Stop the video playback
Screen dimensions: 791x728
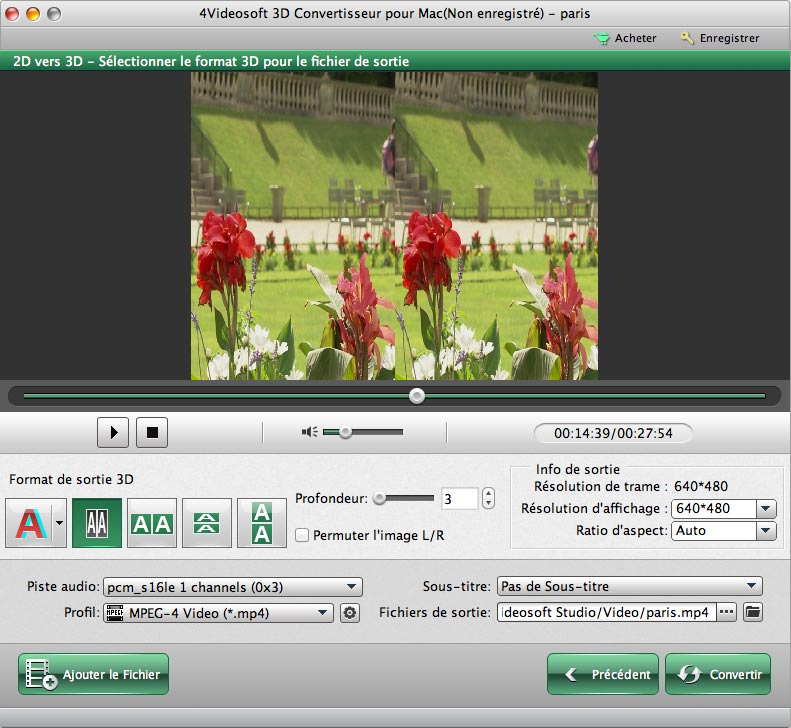[152, 432]
